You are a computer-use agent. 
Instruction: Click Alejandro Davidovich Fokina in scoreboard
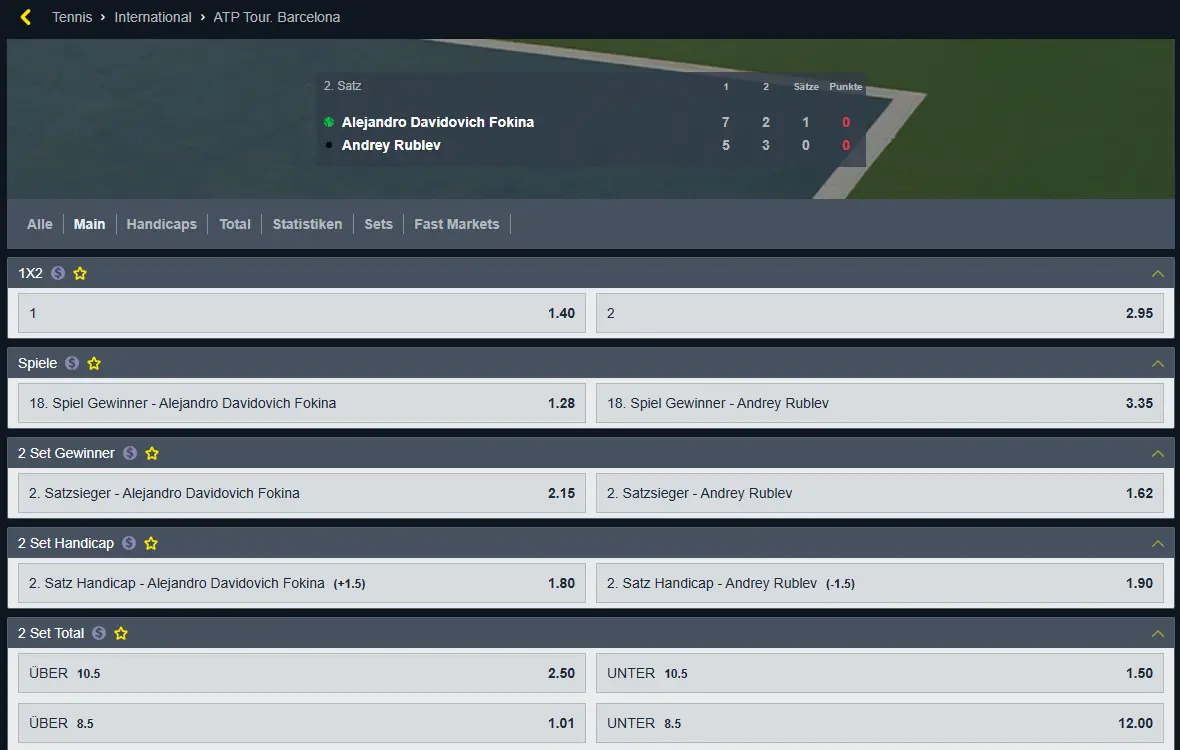[x=438, y=122]
